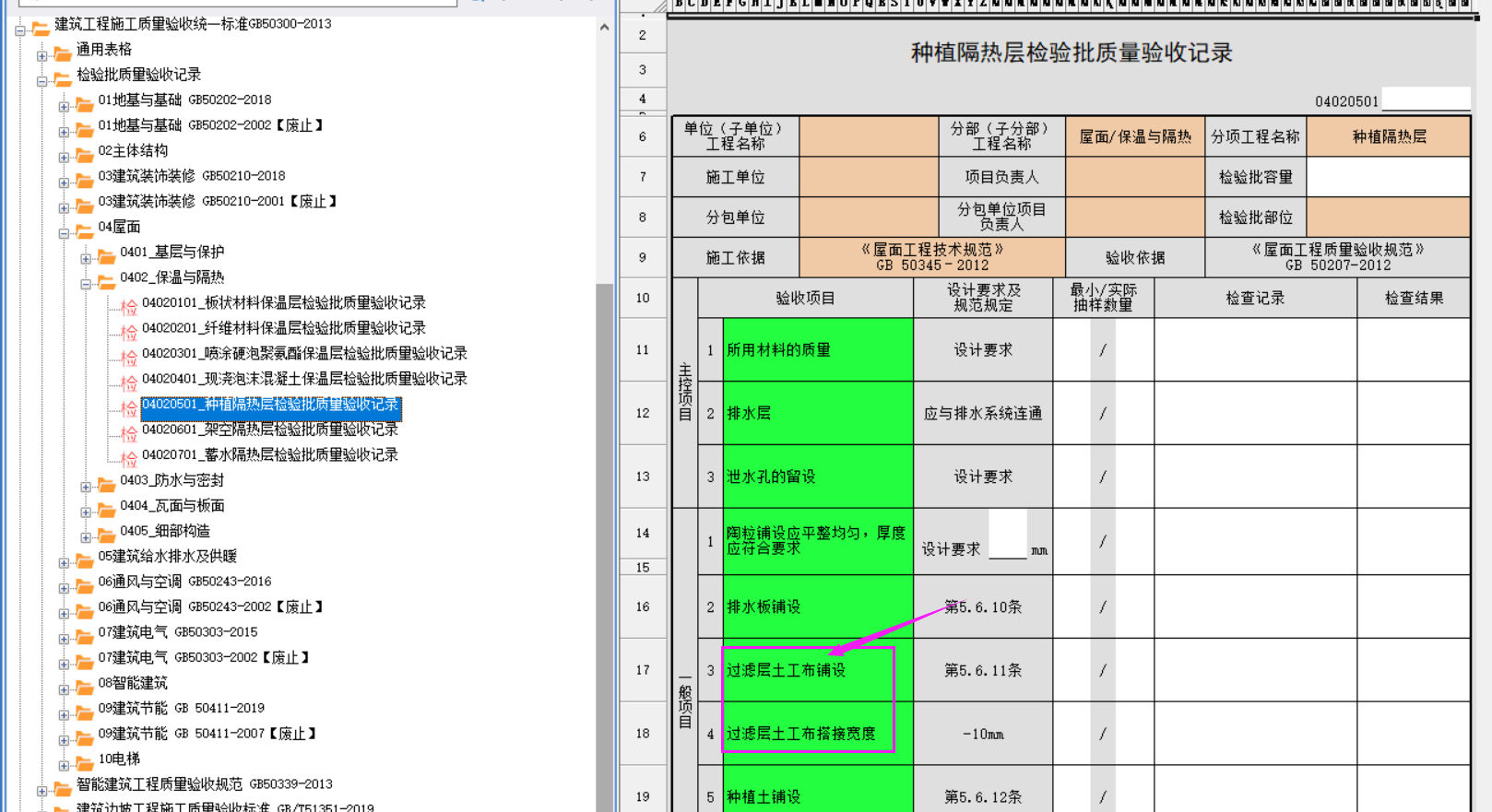Click the 05建筑给水排水及供暖 folder icon
Image resolution: width=1492 pixels, height=812 pixels.
tap(85, 560)
